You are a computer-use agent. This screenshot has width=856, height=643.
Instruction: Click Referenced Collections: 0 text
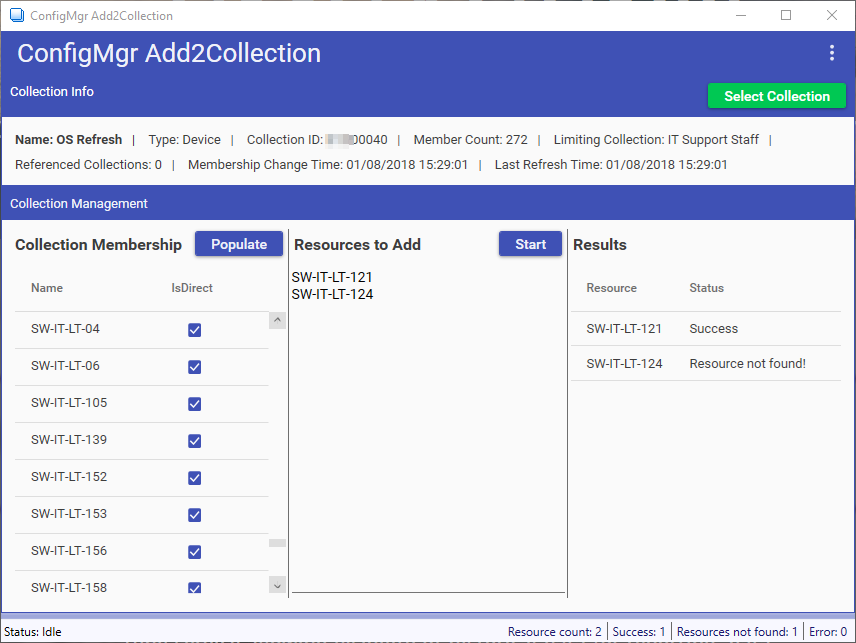pyautogui.click(x=88, y=165)
